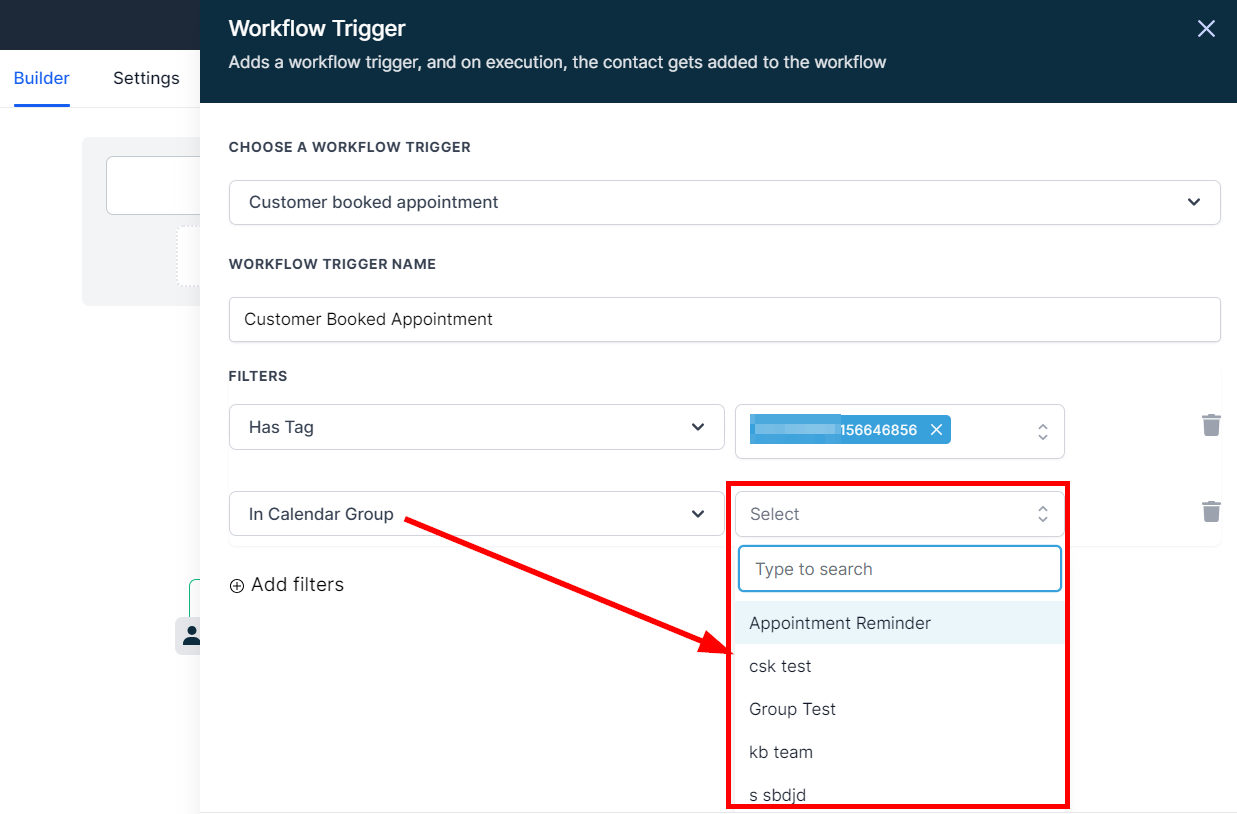Click the Type to search field

[x=899, y=569]
